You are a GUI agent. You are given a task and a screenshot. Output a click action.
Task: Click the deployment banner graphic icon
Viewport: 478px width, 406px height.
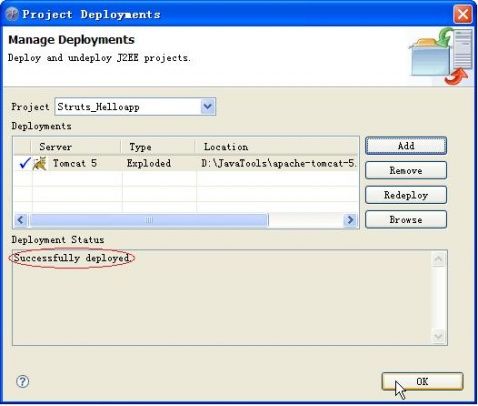tap(442, 56)
